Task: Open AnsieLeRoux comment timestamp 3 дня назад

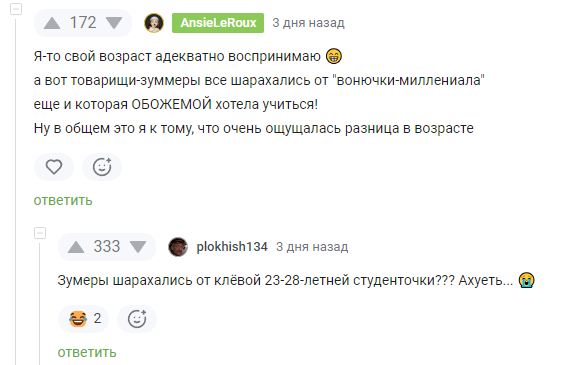Action: point(309,23)
